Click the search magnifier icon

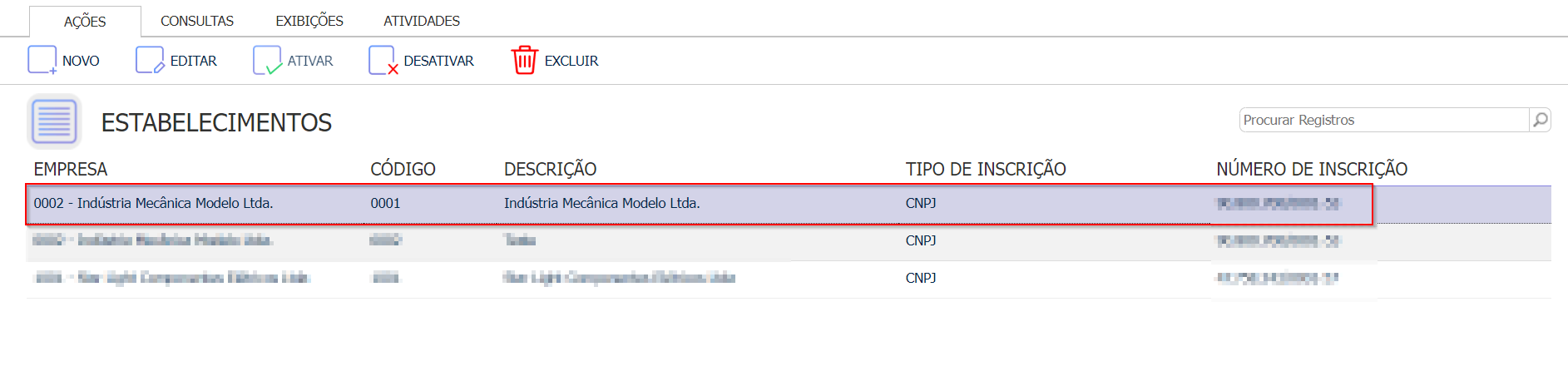coord(1541,120)
